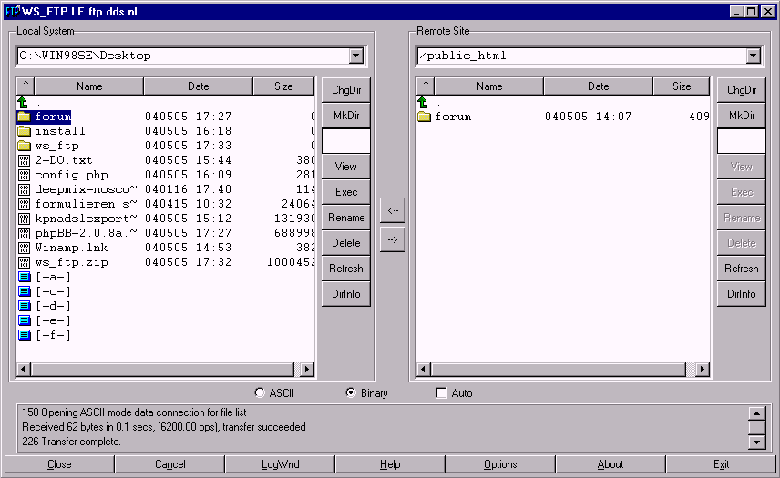Image resolution: width=780 pixels, height=478 pixels.
Task: Click the remote Refresh button
Action: coord(741,268)
